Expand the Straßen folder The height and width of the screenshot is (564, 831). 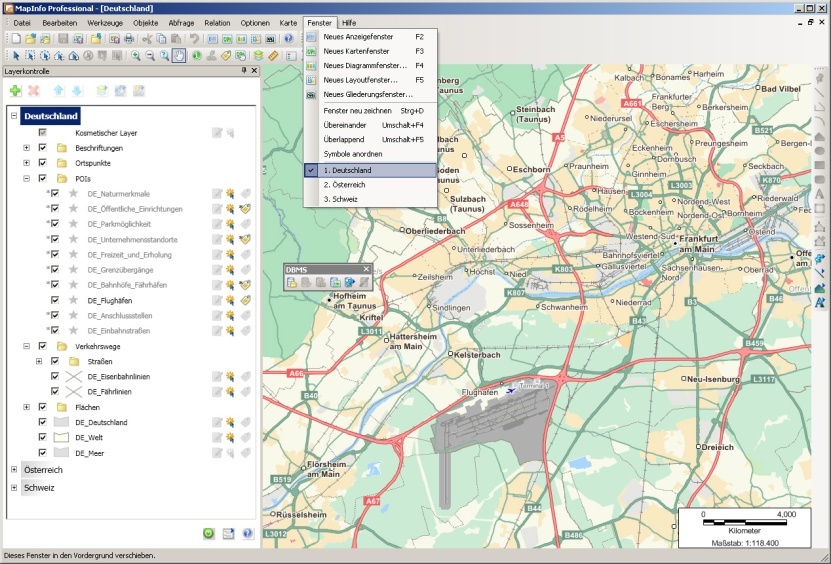(x=39, y=361)
